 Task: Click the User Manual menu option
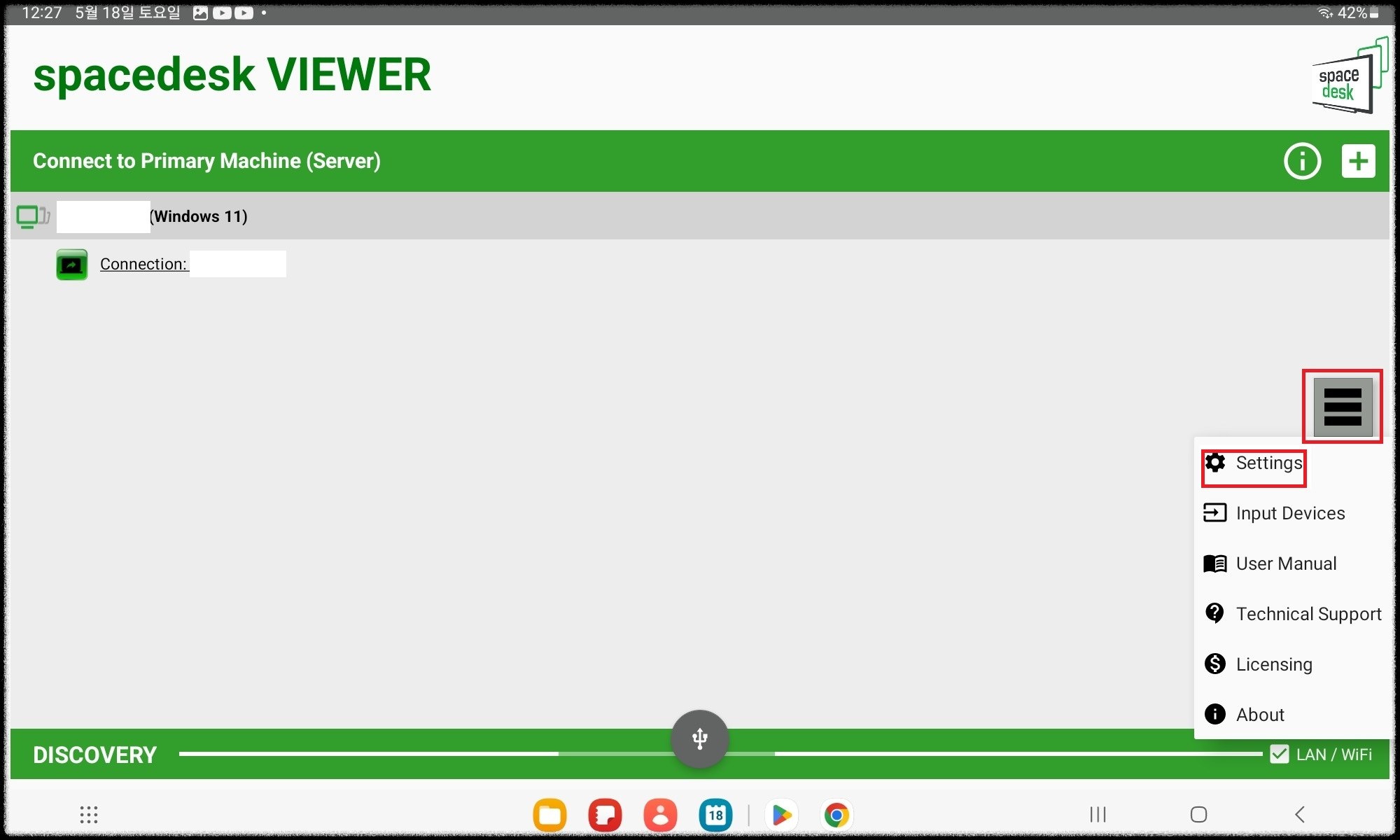tap(1285, 562)
